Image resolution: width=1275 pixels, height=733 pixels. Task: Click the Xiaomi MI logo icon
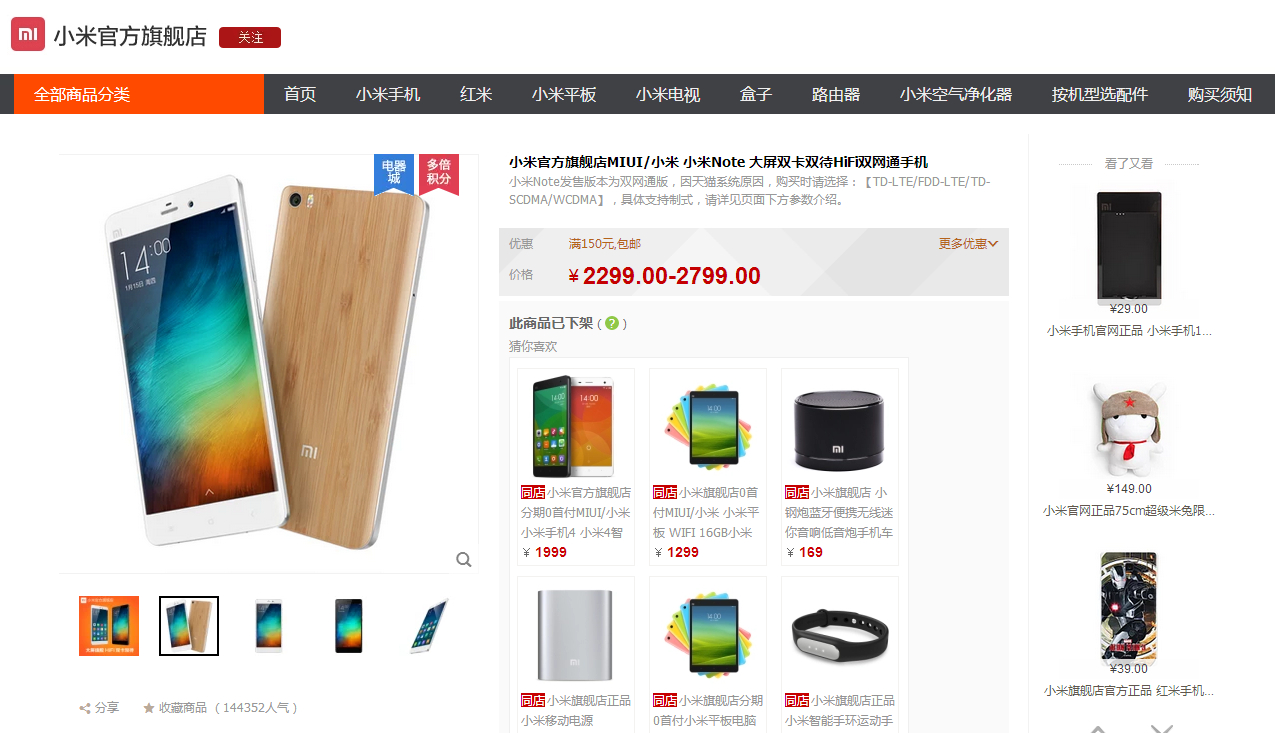click(x=28, y=34)
